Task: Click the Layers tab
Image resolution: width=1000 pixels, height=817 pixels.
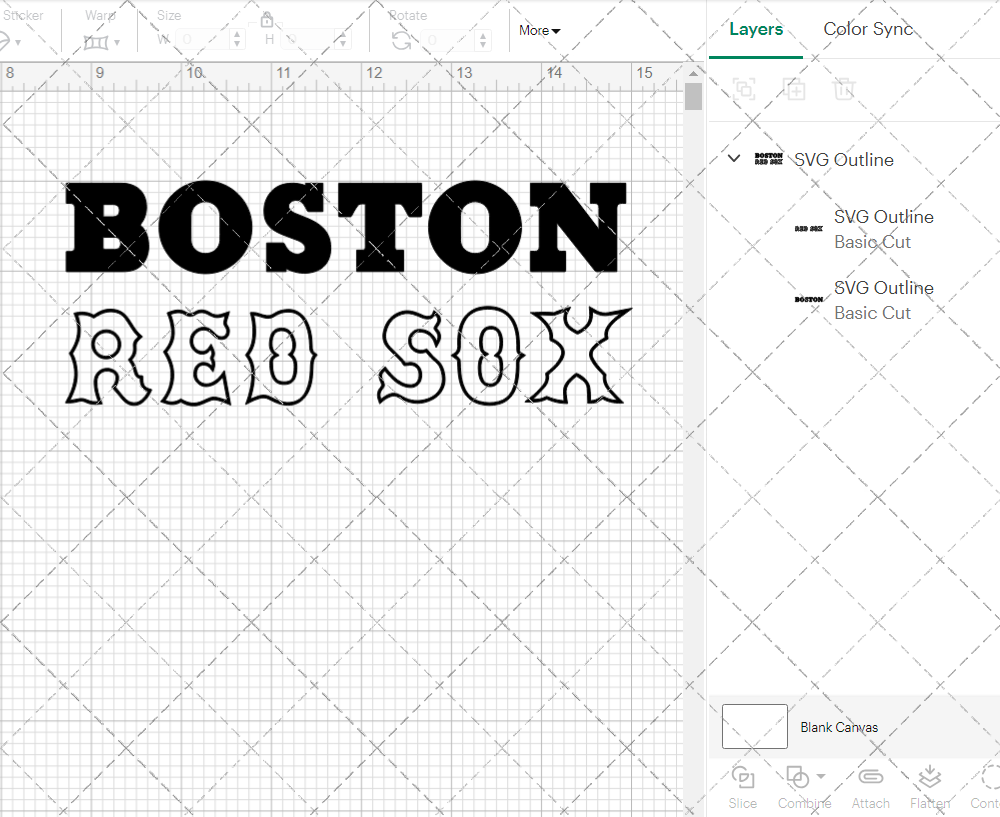Action: pos(756,29)
